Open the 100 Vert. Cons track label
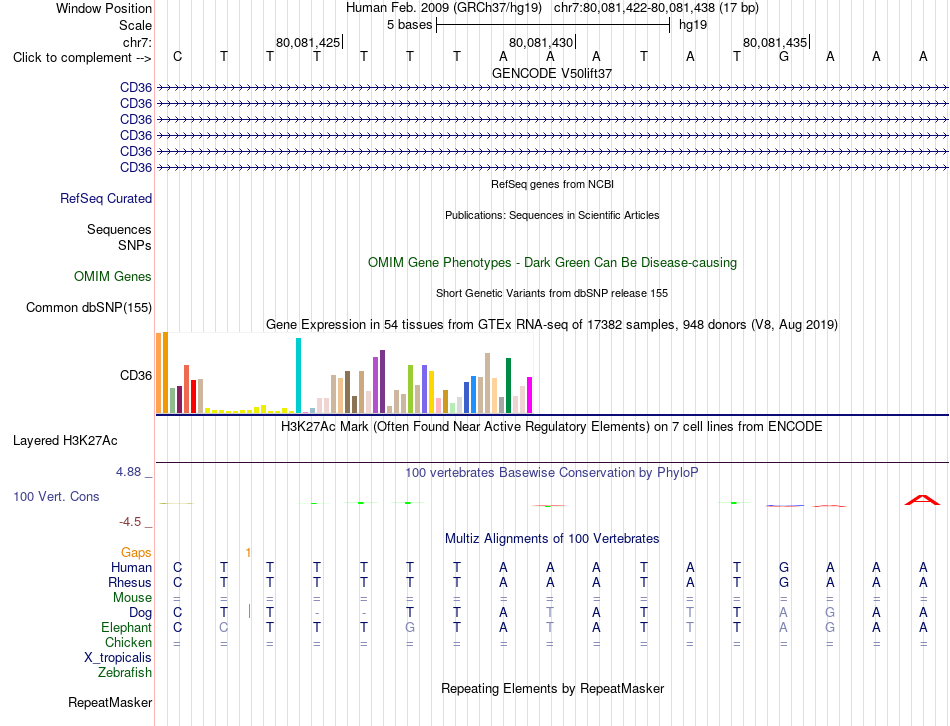 point(56,496)
